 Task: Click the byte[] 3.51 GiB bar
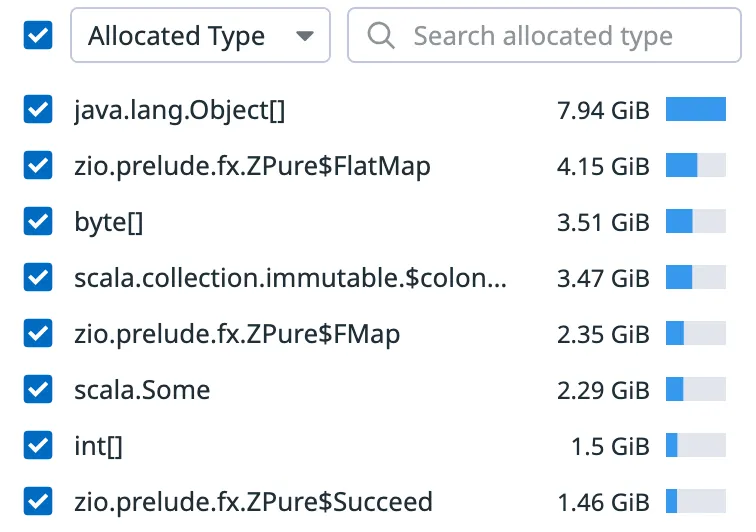(x=696, y=222)
